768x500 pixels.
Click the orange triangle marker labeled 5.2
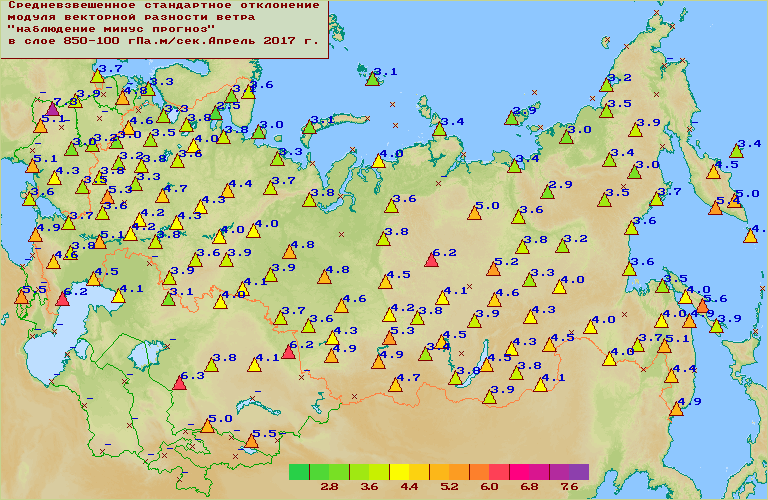pyautogui.click(x=493, y=268)
